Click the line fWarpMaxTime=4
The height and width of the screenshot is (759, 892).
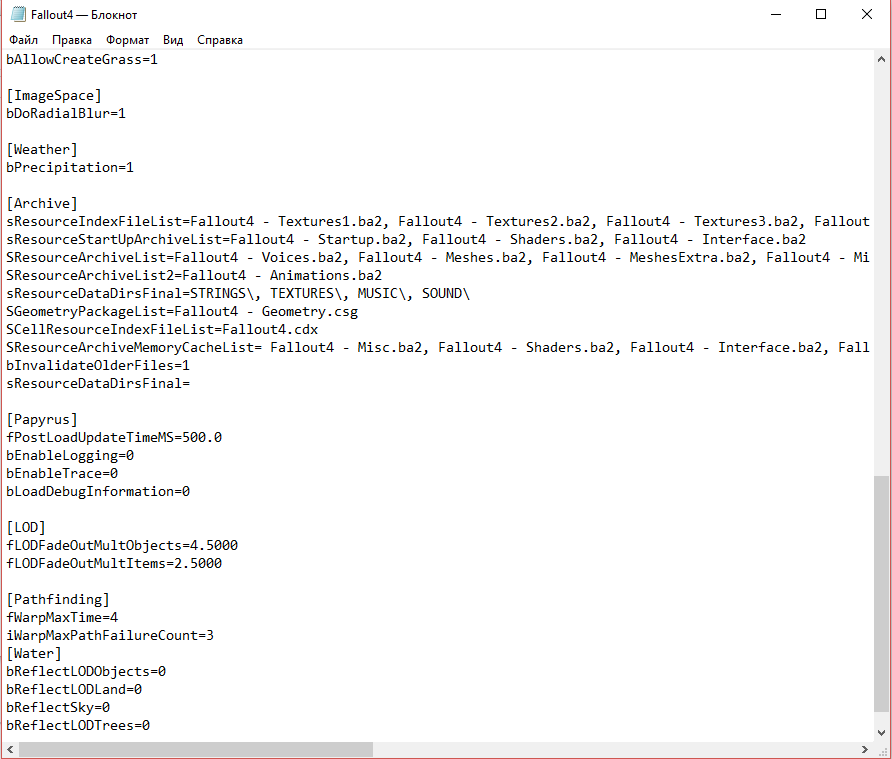(x=62, y=618)
